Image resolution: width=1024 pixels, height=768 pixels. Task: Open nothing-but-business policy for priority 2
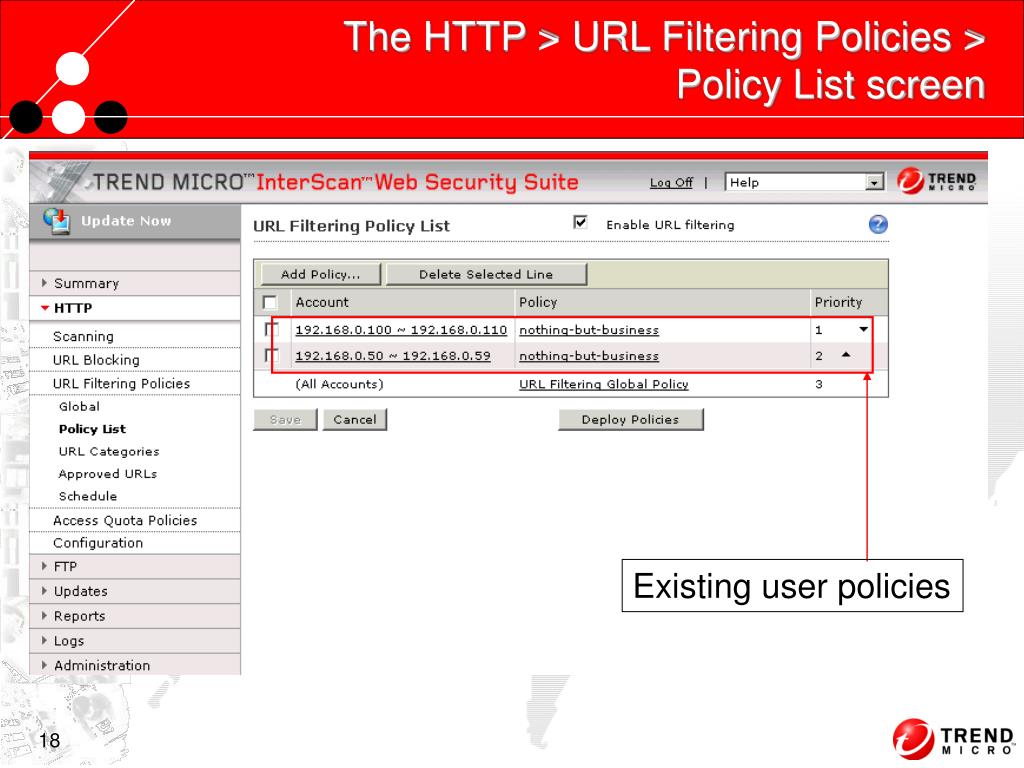point(588,356)
